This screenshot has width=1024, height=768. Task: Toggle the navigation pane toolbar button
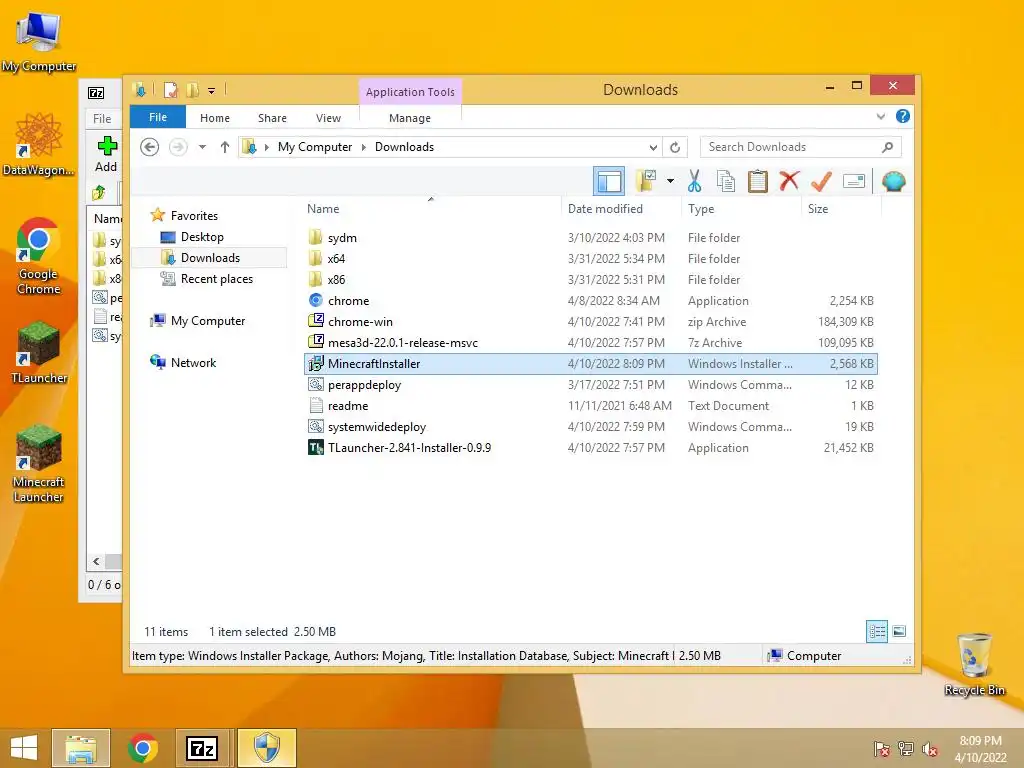(609, 181)
